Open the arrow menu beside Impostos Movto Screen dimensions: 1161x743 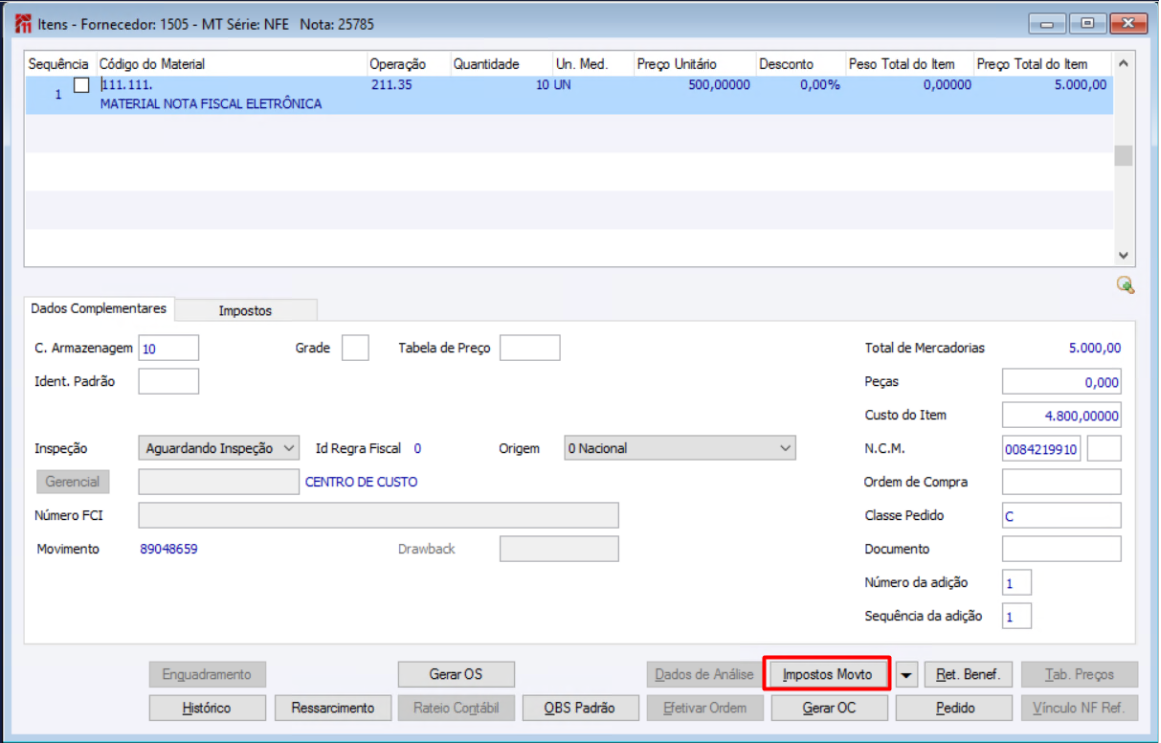point(906,675)
